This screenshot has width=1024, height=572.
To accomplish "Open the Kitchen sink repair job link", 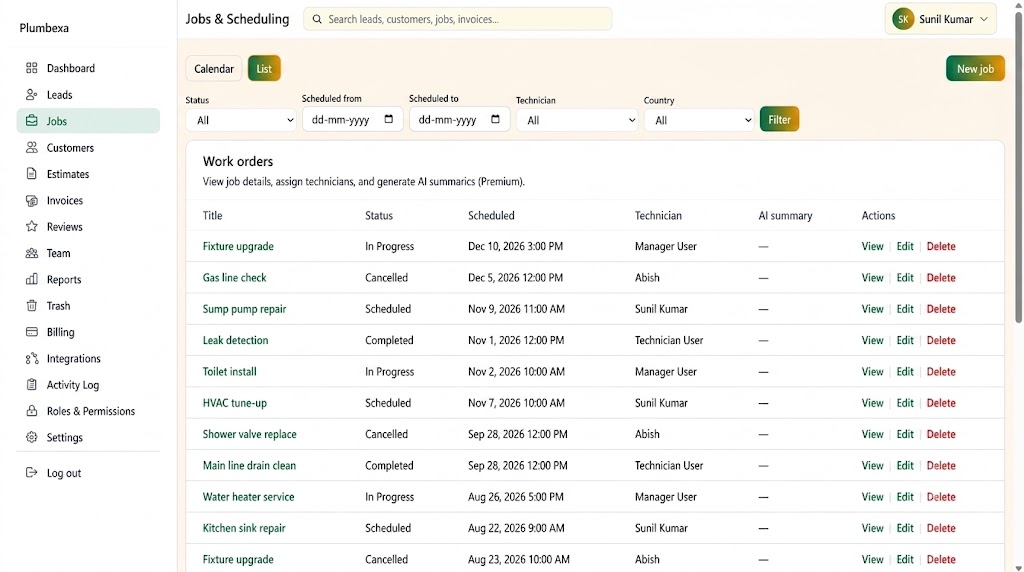I will 244,528.
